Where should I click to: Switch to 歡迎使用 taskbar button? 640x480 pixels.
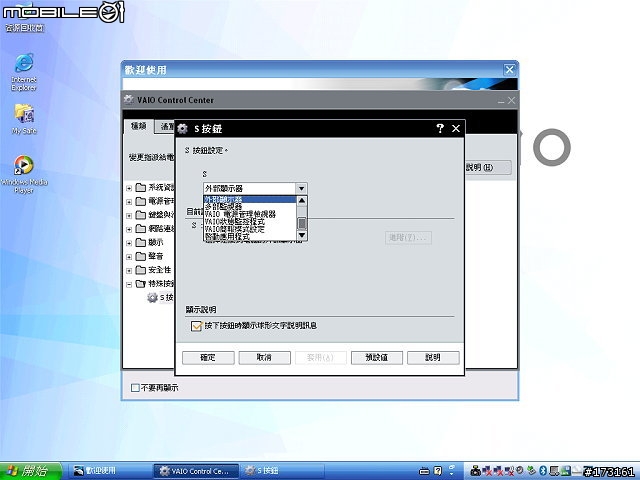click(108, 471)
